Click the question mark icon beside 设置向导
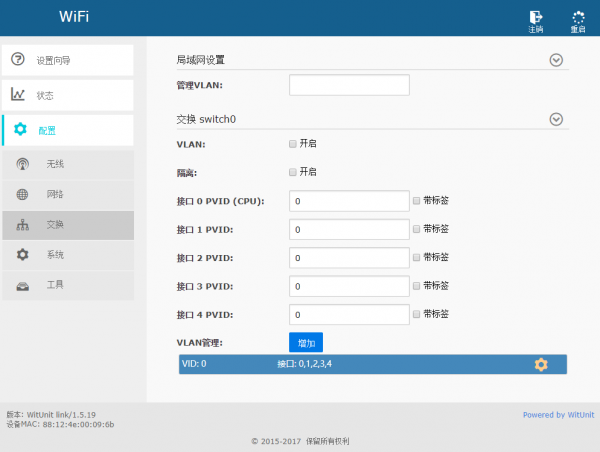The image size is (600, 452). [x=18, y=59]
